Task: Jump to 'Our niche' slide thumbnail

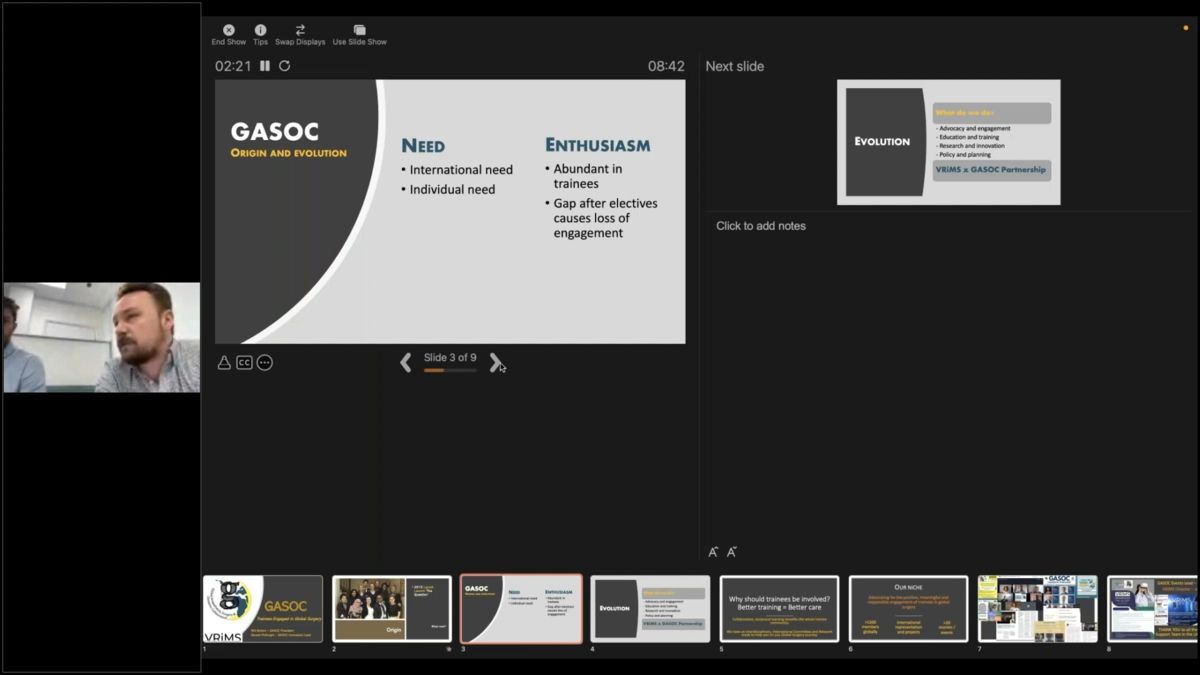Action: point(908,608)
